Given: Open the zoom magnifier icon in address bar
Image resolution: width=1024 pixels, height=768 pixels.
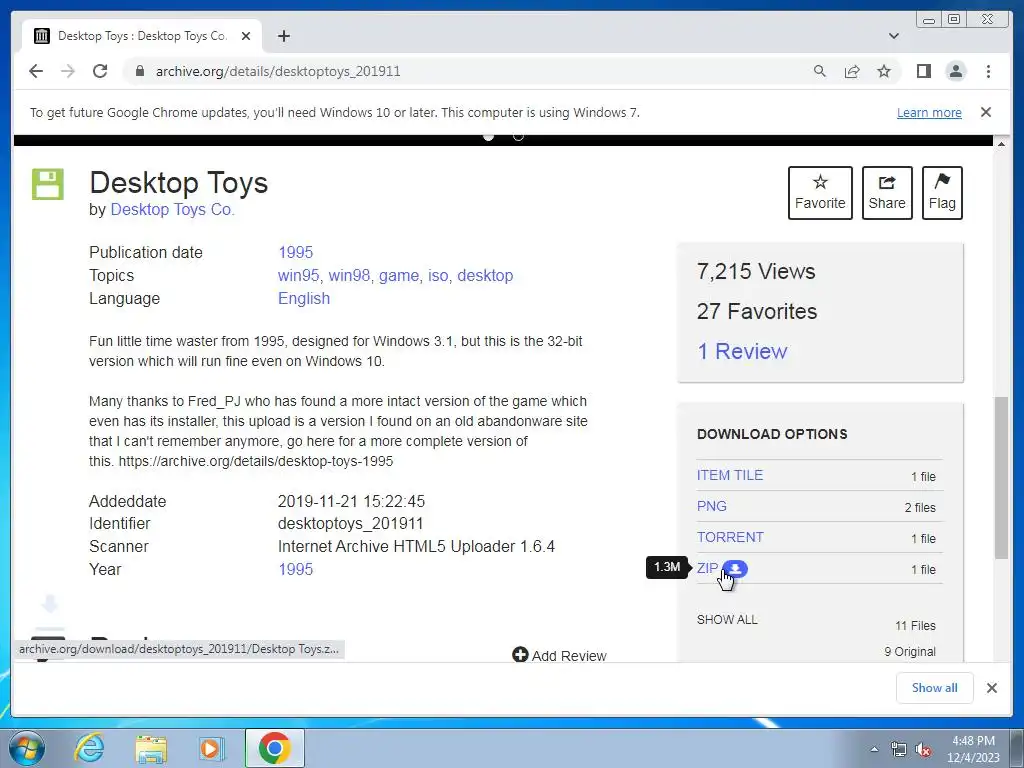Looking at the screenshot, I should point(820,71).
